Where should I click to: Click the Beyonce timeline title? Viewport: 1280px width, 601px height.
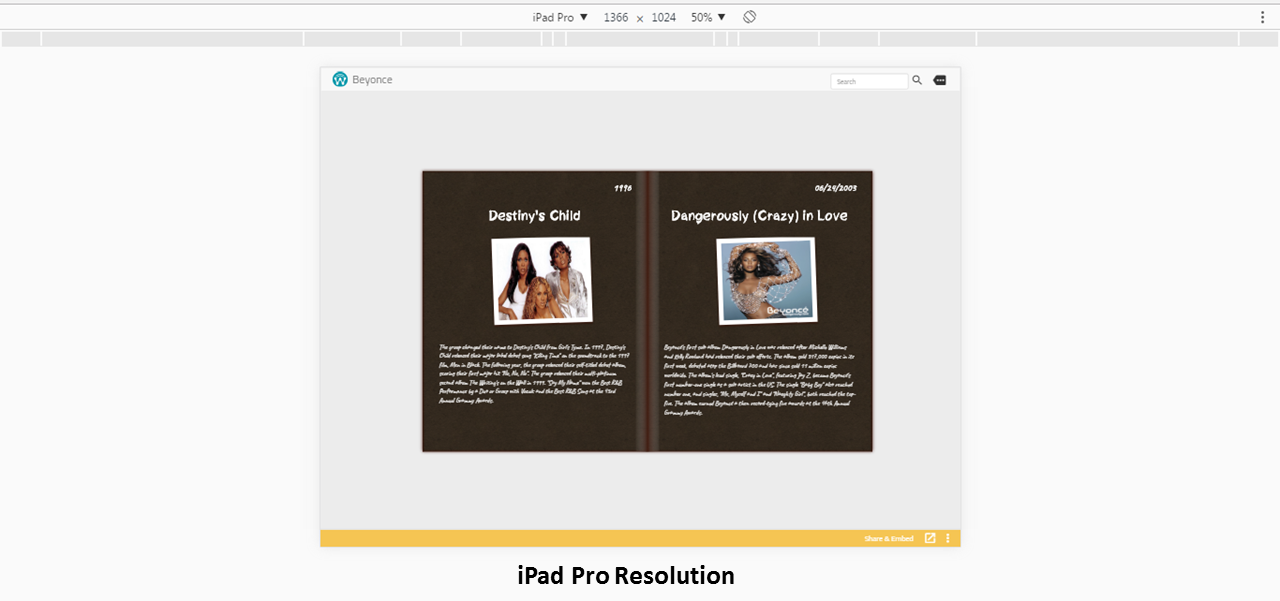pos(372,80)
